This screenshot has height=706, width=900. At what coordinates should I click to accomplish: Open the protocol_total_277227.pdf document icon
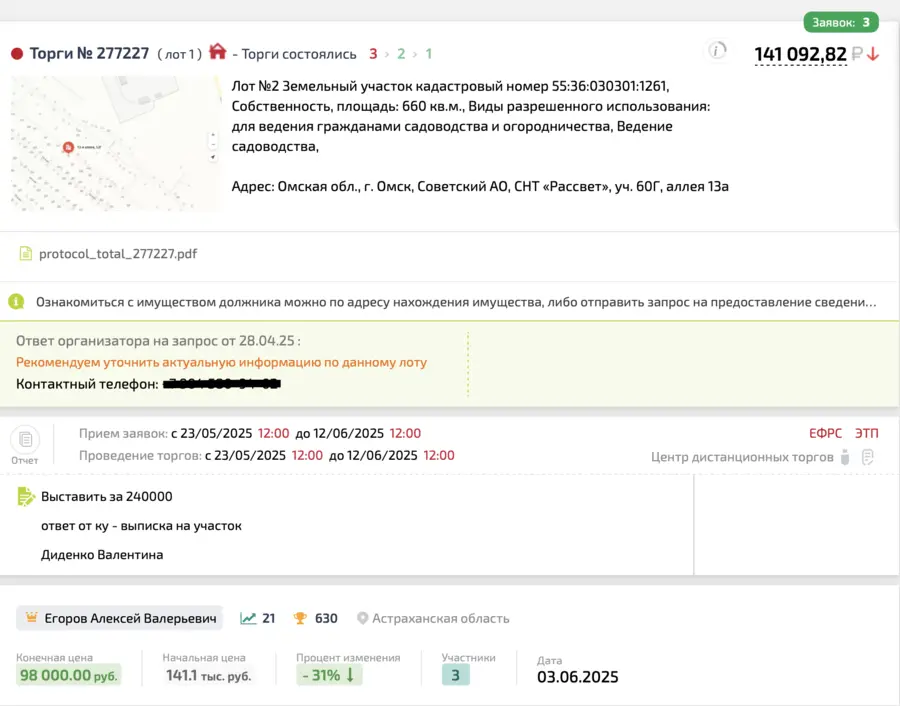pyautogui.click(x=26, y=254)
